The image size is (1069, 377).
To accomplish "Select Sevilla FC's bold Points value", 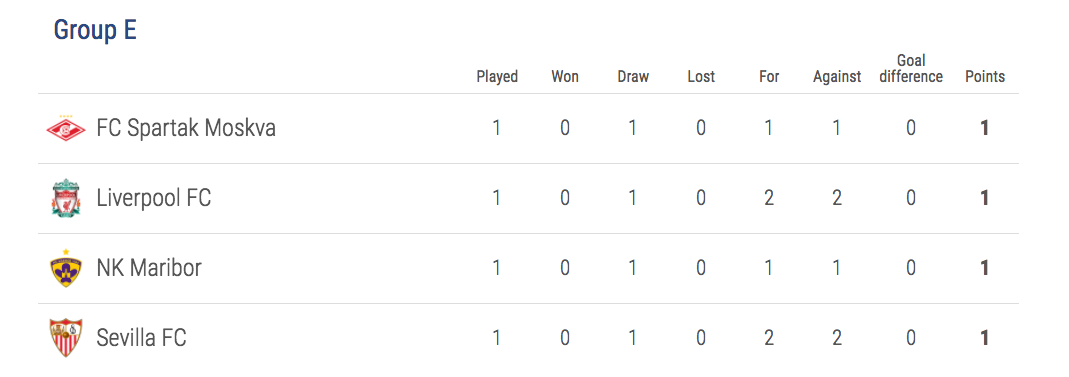I will pyautogui.click(x=984, y=338).
